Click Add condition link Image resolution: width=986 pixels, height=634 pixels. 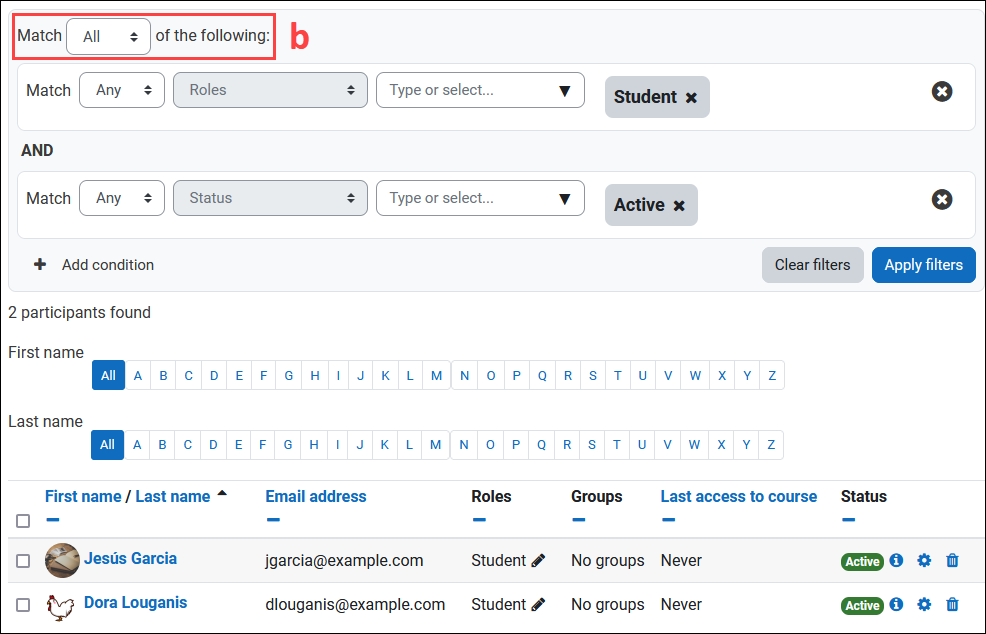[x=108, y=265]
